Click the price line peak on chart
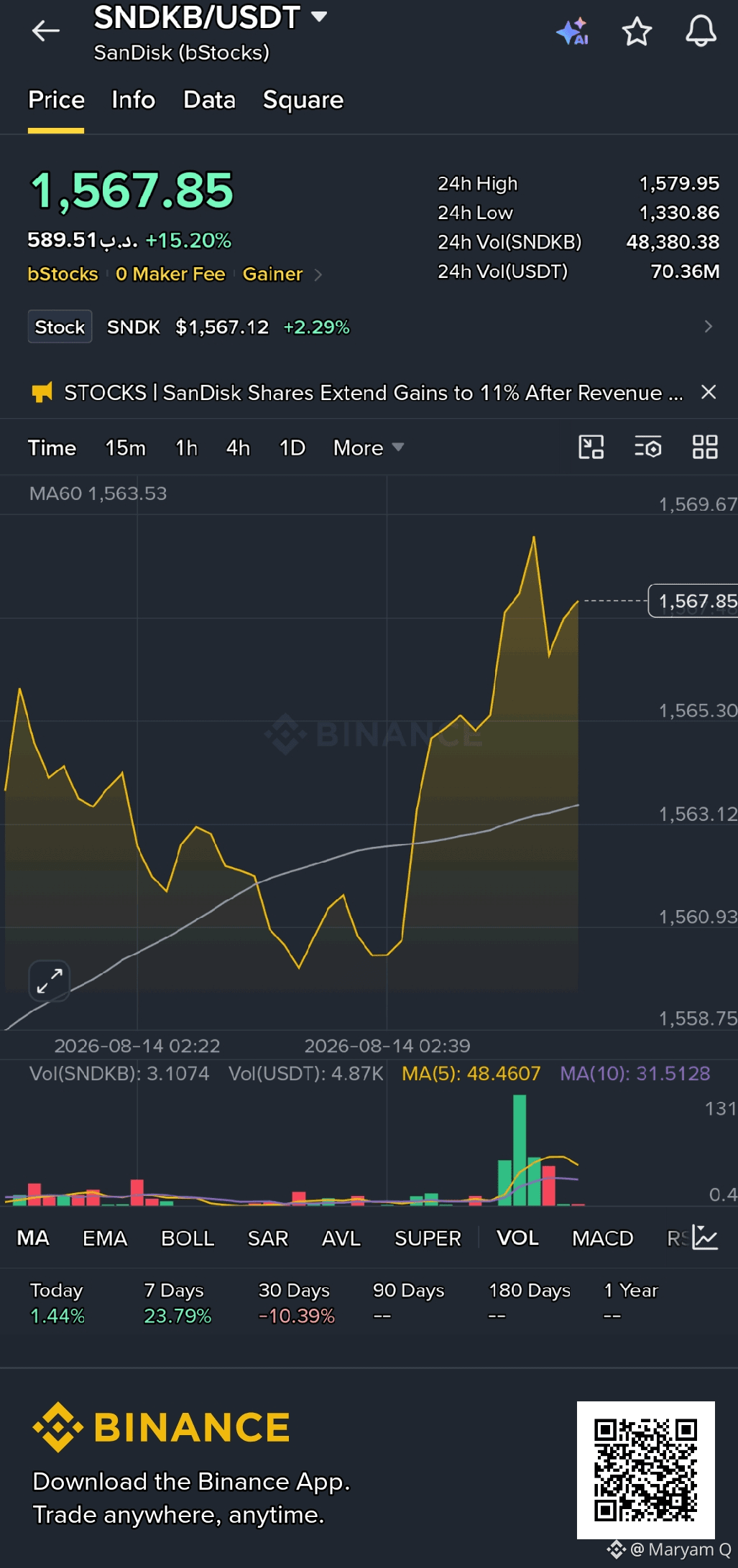 coord(533,538)
